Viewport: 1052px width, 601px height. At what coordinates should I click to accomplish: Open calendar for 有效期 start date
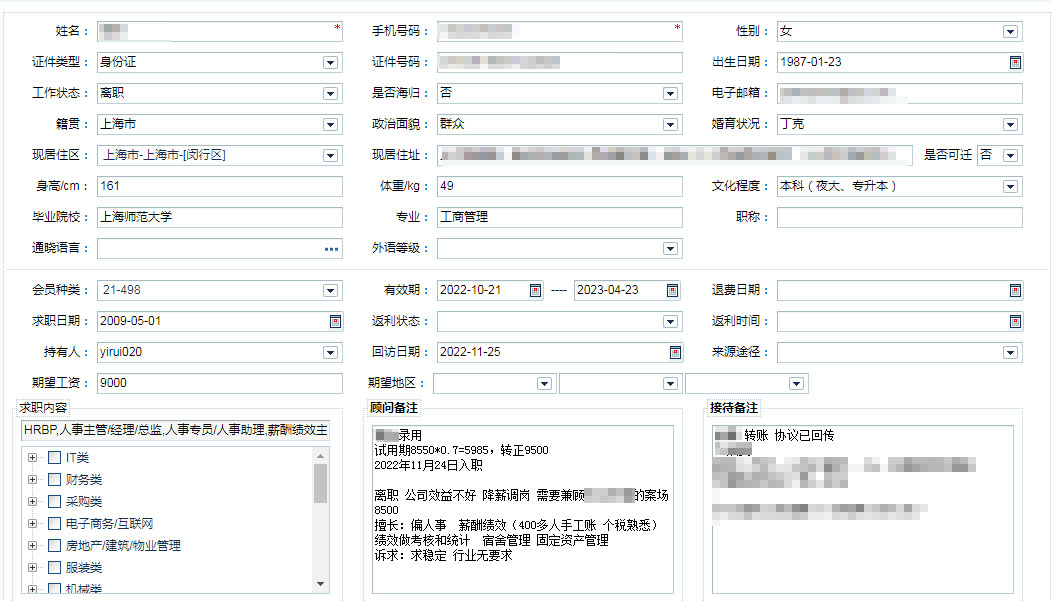[535, 290]
